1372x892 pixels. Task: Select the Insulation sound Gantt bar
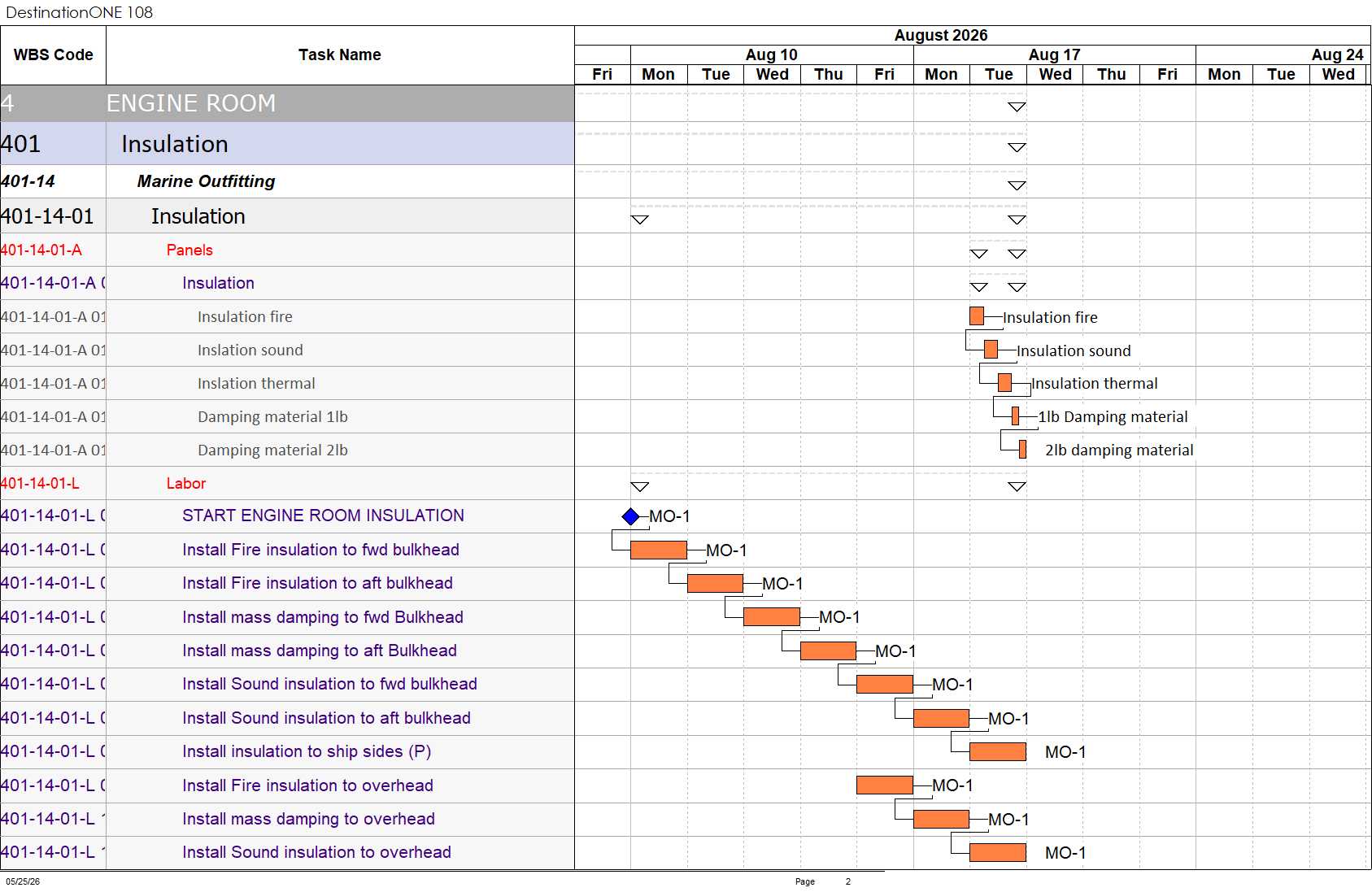991,350
